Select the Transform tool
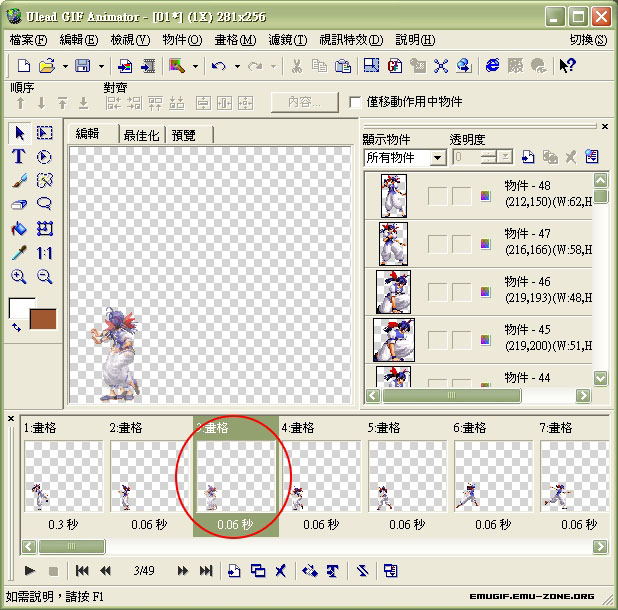The height and width of the screenshot is (610, 618). pos(45,229)
